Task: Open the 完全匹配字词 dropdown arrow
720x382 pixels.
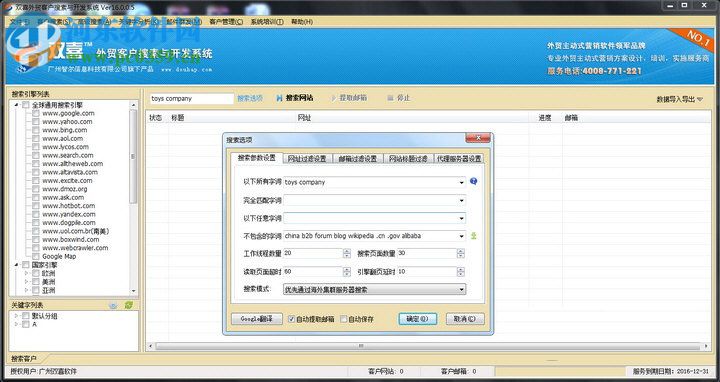Action: click(461, 200)
